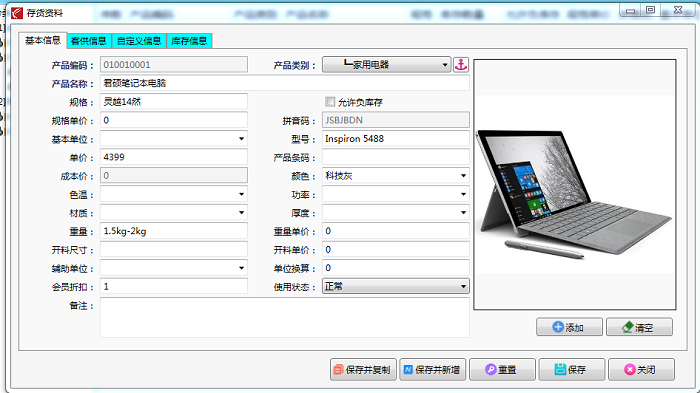Screen dimensions: 700x393
Task: Click the laptop product image preview
Action: pyautogui.click(x=575, y=184)
